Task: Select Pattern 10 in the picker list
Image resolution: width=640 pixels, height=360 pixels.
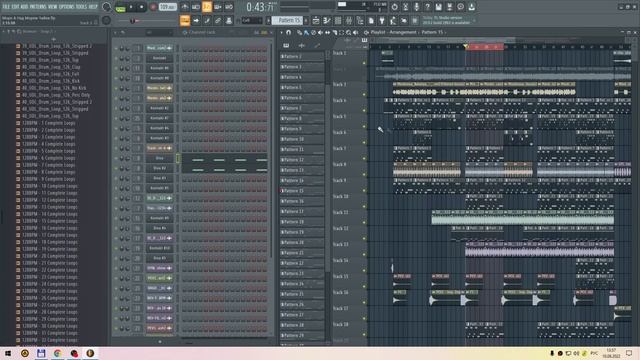Action: (302, 139)
